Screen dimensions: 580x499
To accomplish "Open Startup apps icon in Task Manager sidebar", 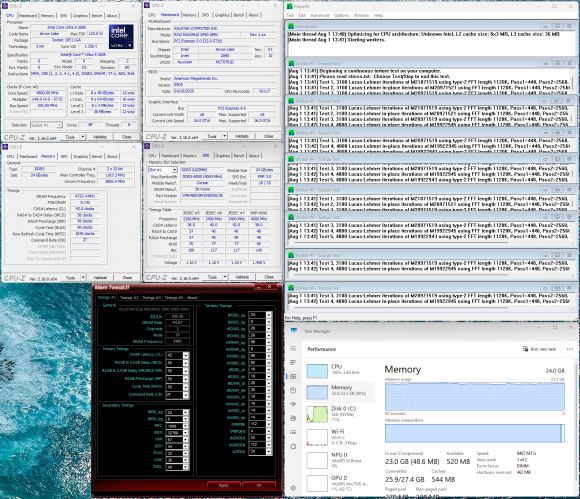I will [x=293, y=404].
